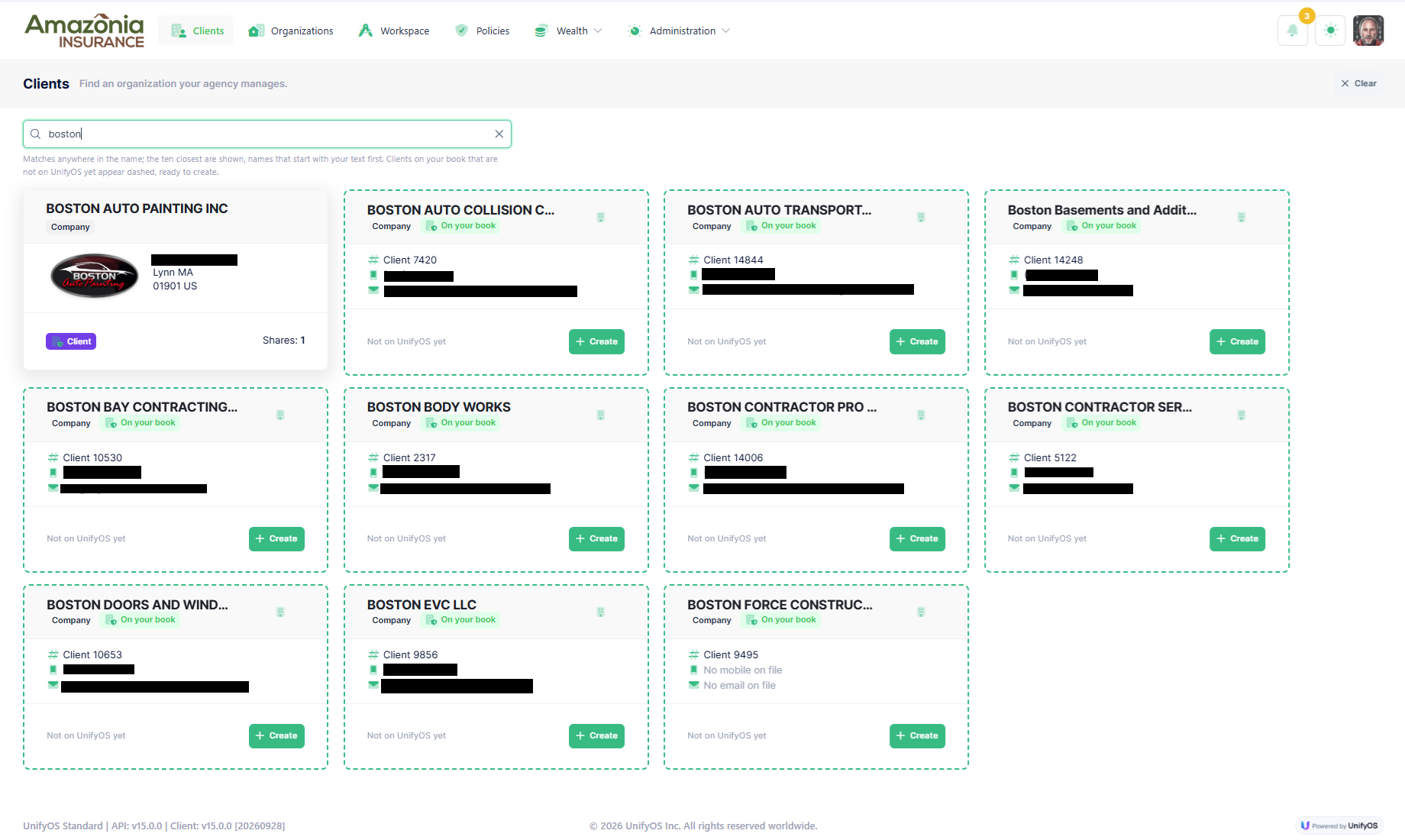The image size is (1405, 840).
Task: Open the Clients tab
Action: tap(197, 31)
